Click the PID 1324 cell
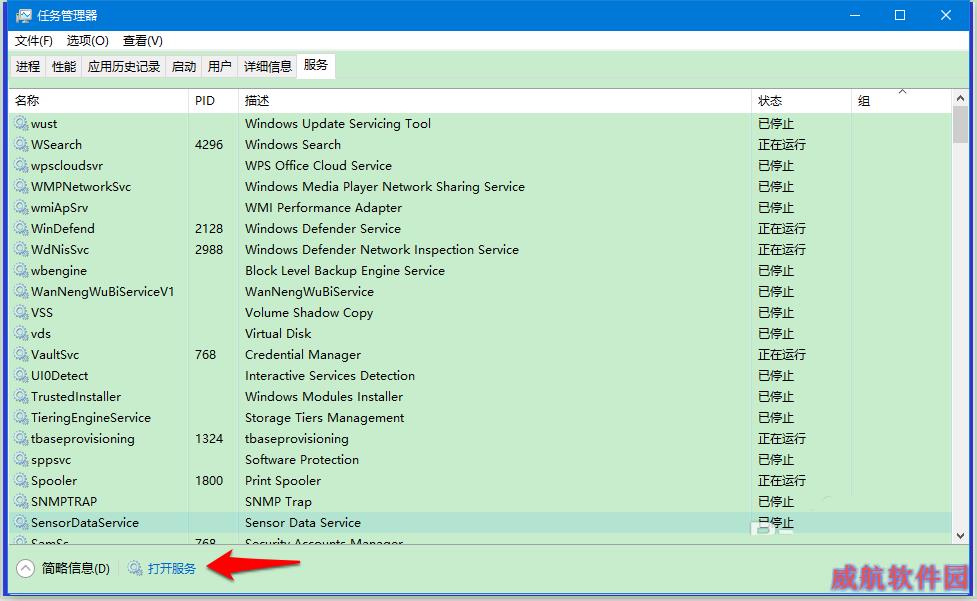 (x=209, y=438)
